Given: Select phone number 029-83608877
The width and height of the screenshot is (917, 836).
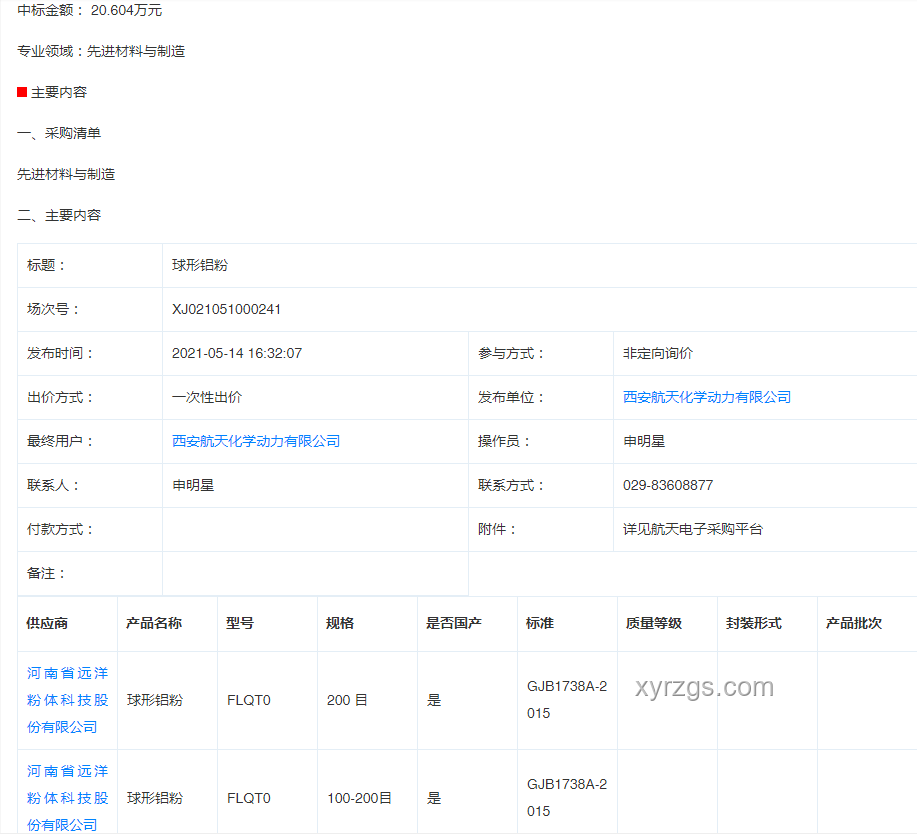Looking at the screenshot, I should [x=668, y=485].
